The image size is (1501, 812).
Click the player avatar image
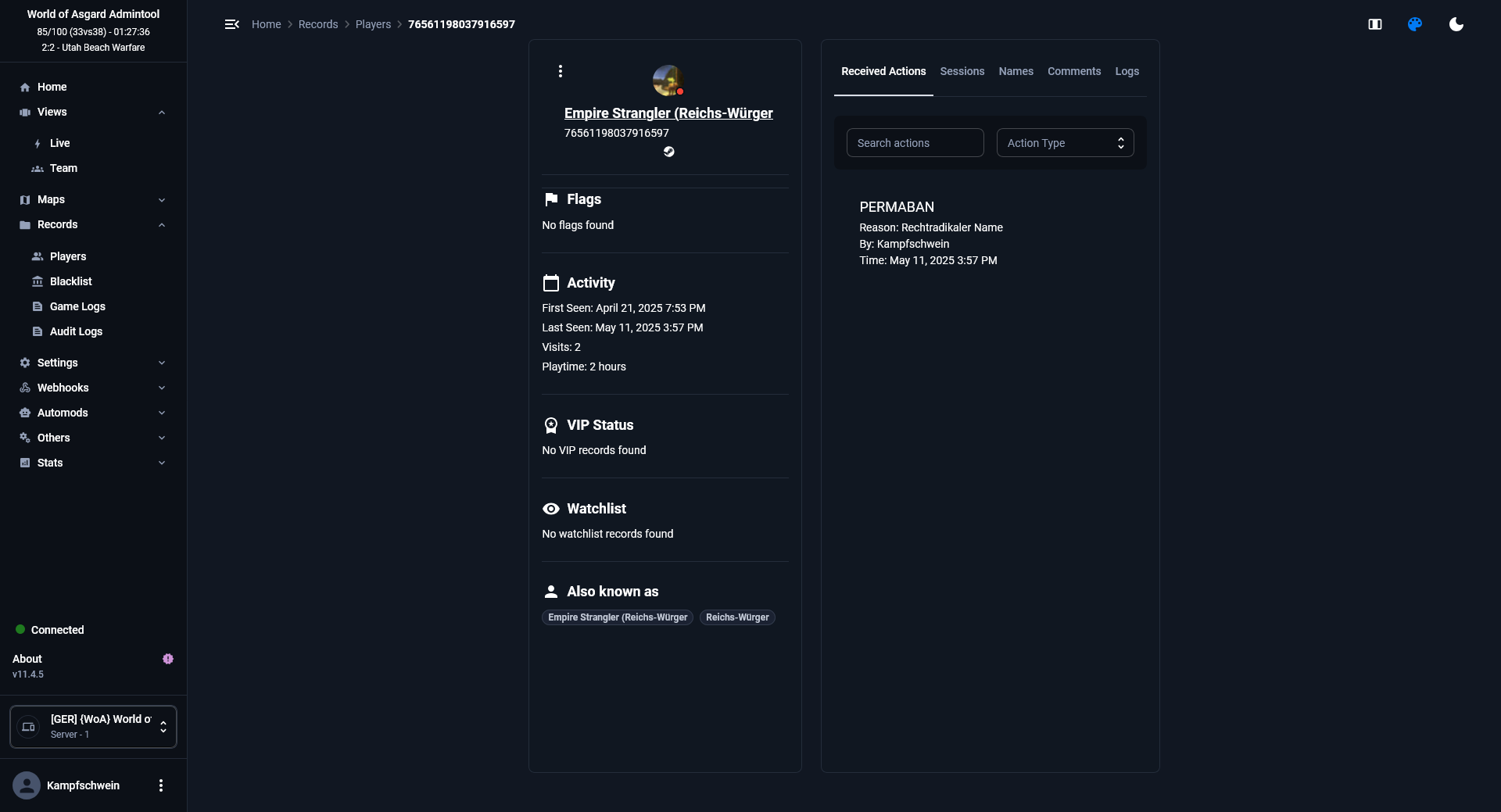click(668, 80)
